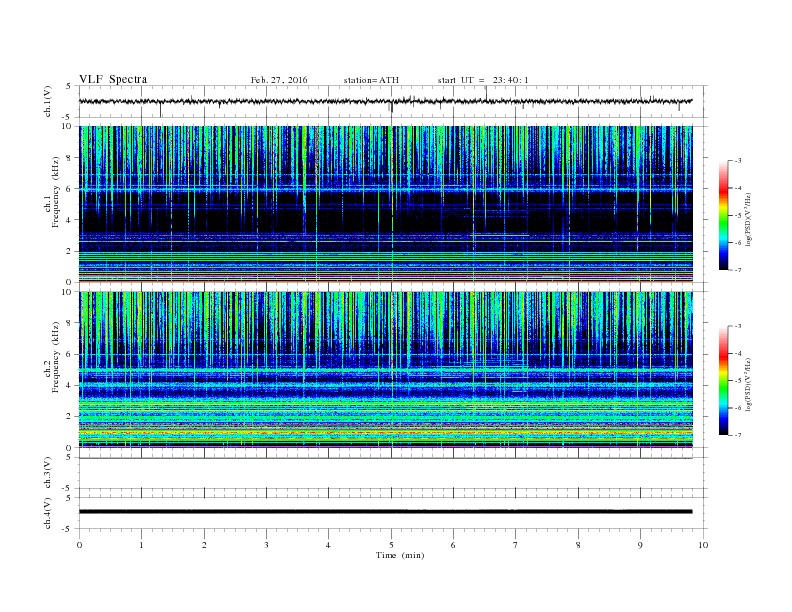The height and width of the screenshot is (612, 792).
Task: Click the ch.2 'Frequency (kHz)' axis label
Action: pyautogui.click(x=55, y=357)
